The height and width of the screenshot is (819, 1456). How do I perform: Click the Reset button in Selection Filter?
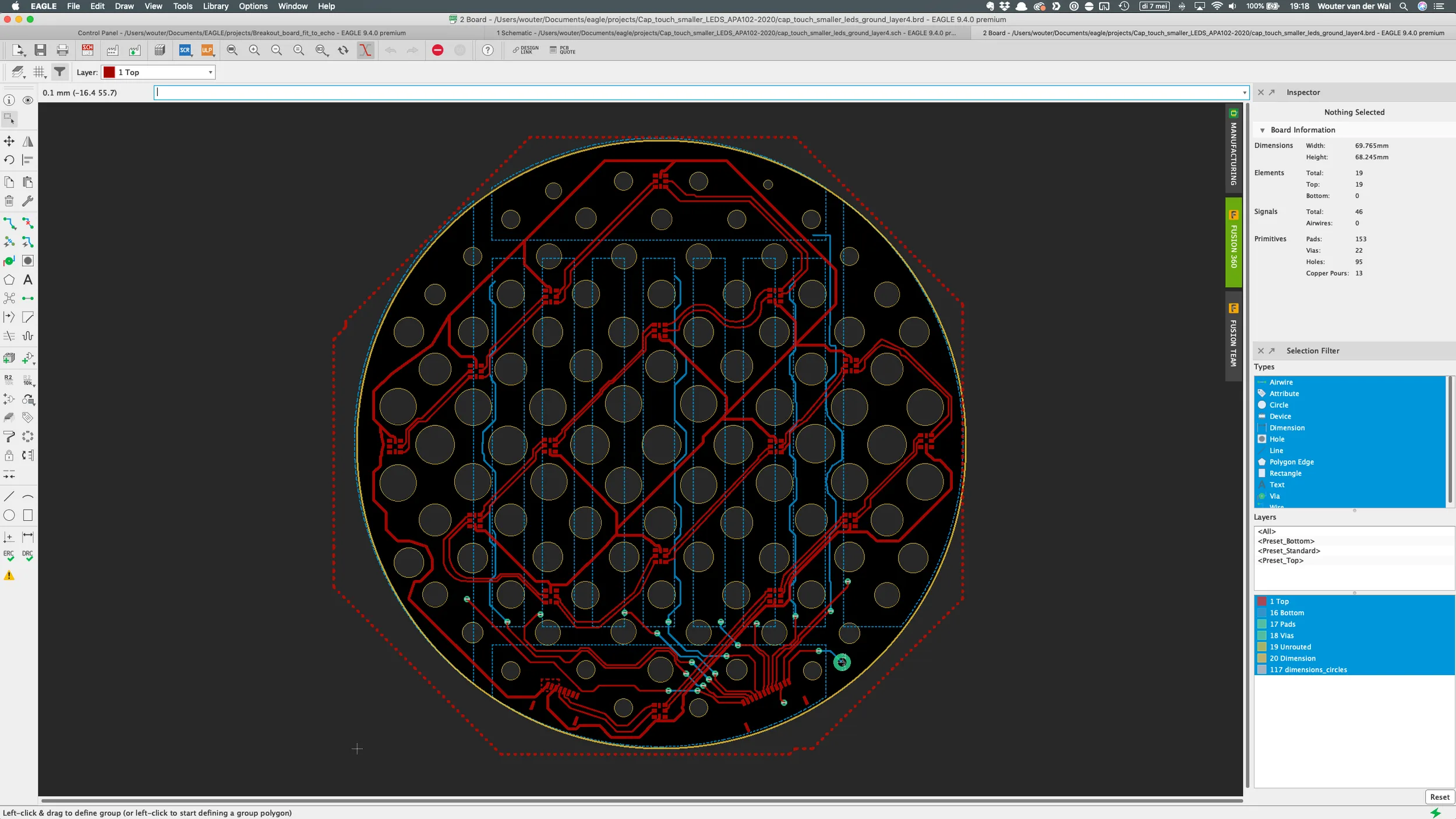point(1439,797)
